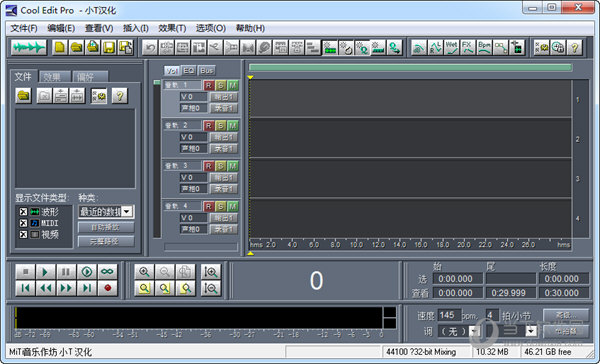Click the FX envelope toolbar icon

coord(468,47)
